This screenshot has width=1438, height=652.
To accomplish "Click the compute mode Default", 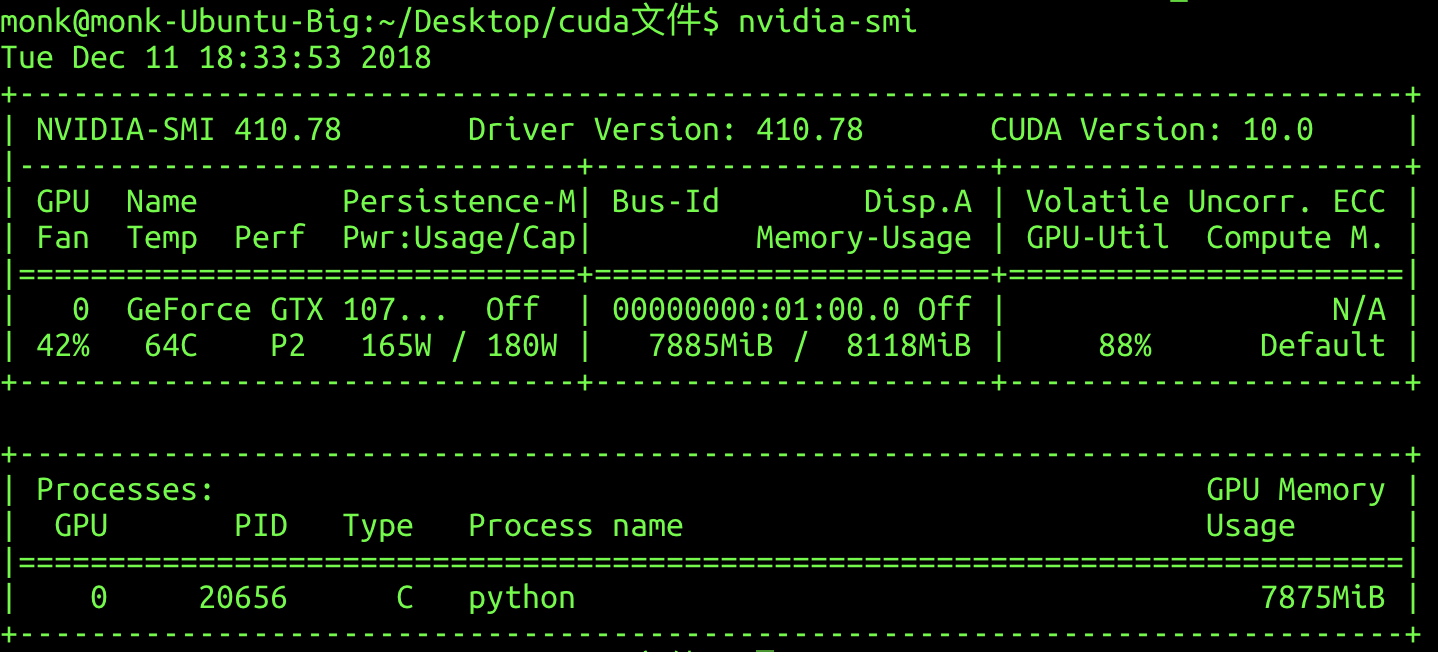I will point(1322,346).
